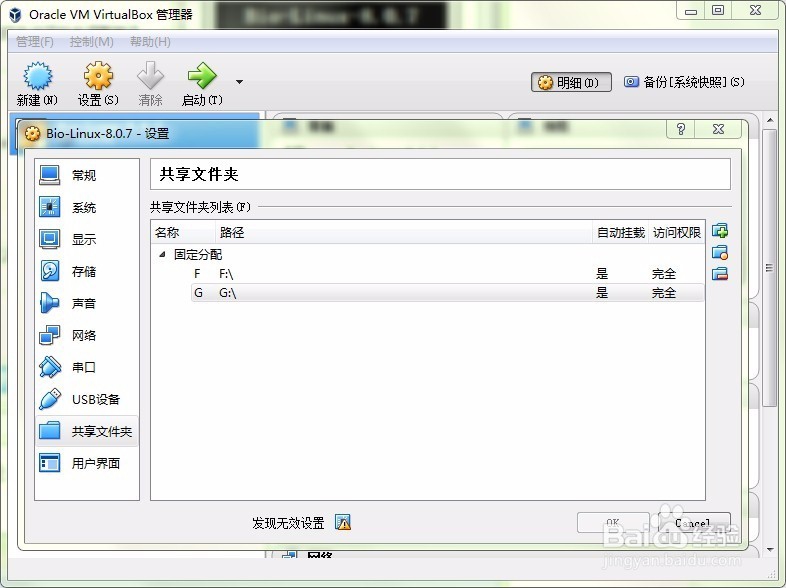Click the 访问权限 column header
Screen dimensions: 786x588
coord(677,233)
